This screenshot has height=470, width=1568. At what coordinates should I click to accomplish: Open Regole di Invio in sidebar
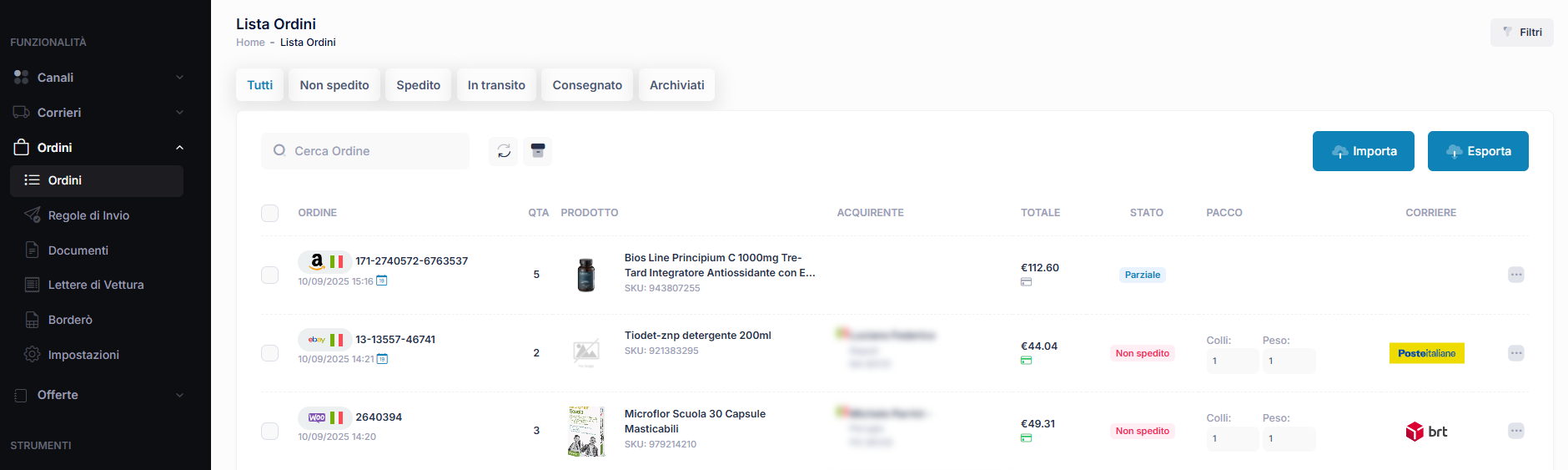point(88,215)
